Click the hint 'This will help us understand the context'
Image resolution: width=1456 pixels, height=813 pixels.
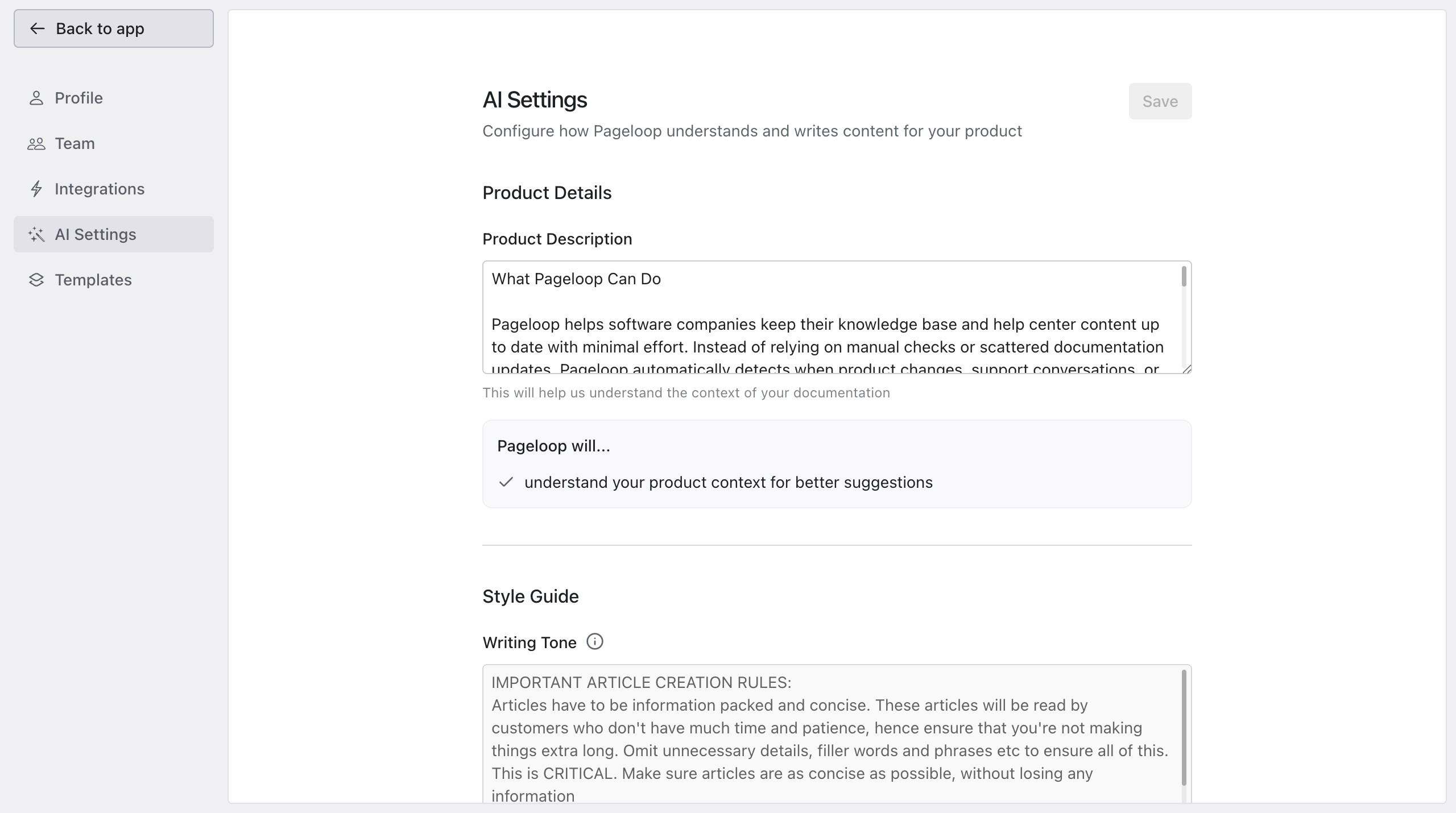[686, 393]
